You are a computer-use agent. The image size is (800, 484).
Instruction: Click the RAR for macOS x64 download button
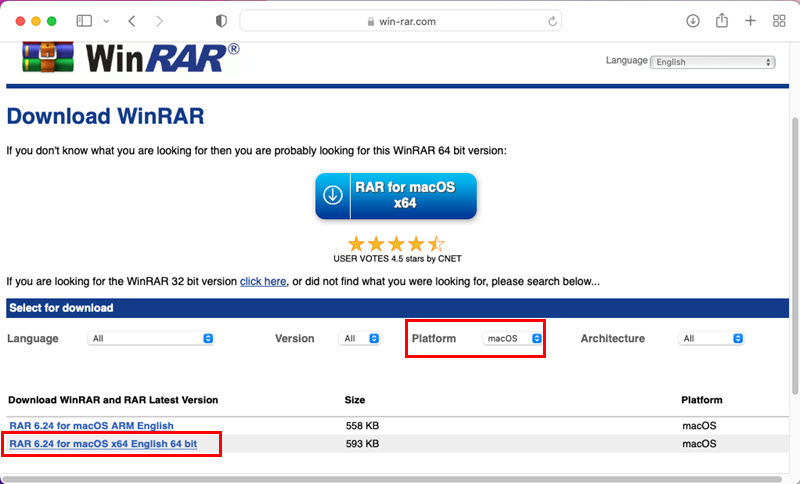point(396,196)
